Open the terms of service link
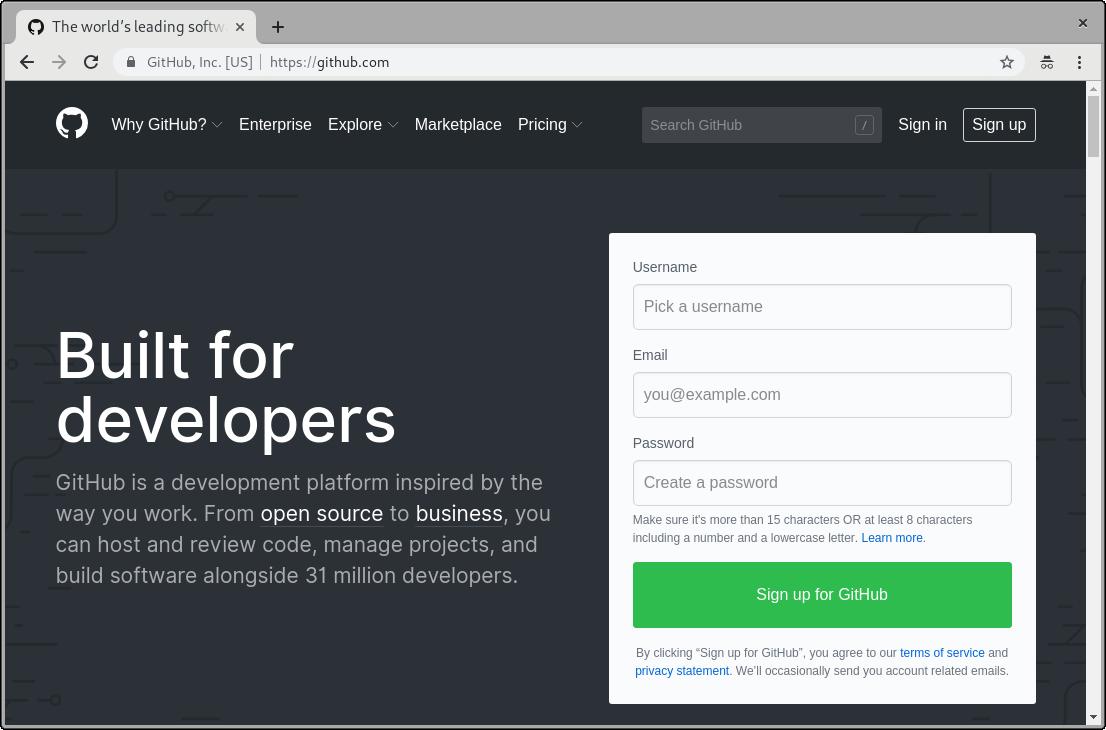This screenshot has width=1106, height=730. pos(941,653)
